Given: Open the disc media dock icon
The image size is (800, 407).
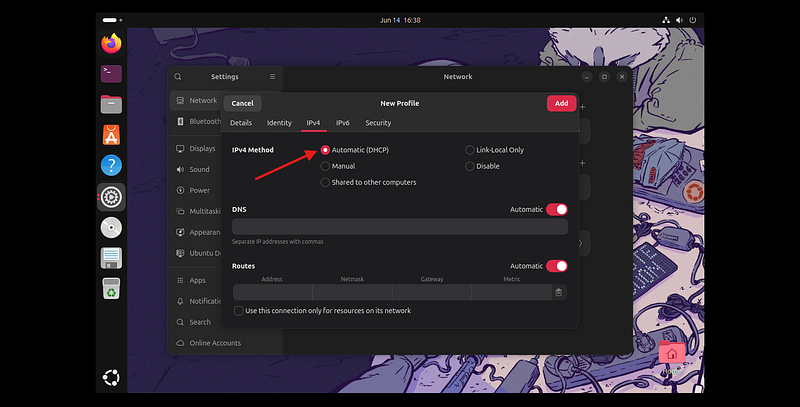Looking at the screenshot, I should (111, 227).
